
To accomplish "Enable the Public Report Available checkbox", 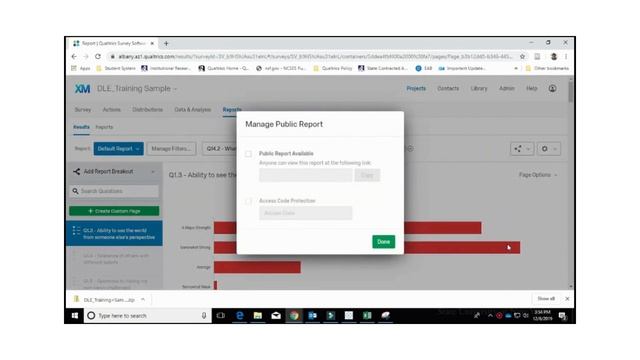I will pyautogui.click(x=249, y=154).
